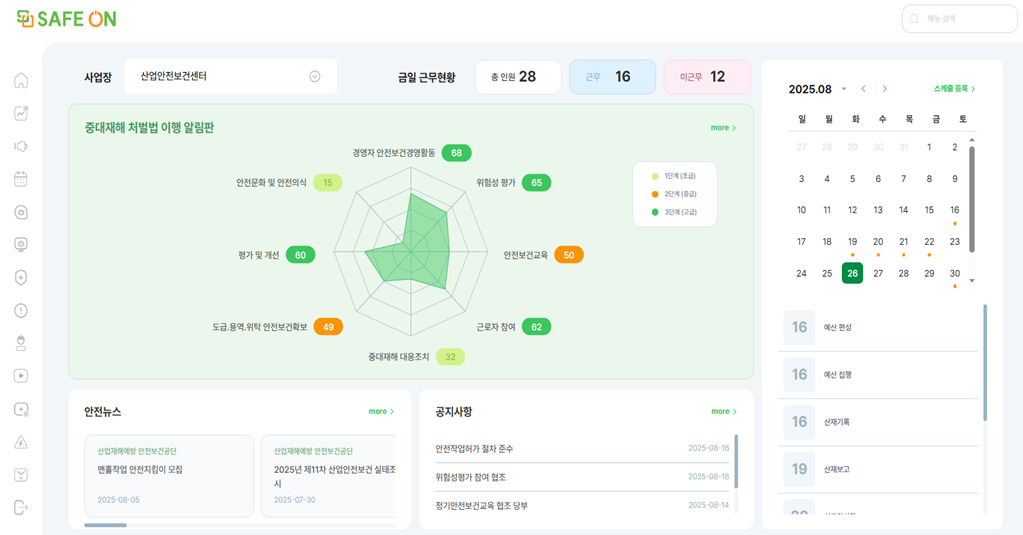Click the logout icon at sidebar bottom
Screen dimensions: 1023x535
coord(21,508)
